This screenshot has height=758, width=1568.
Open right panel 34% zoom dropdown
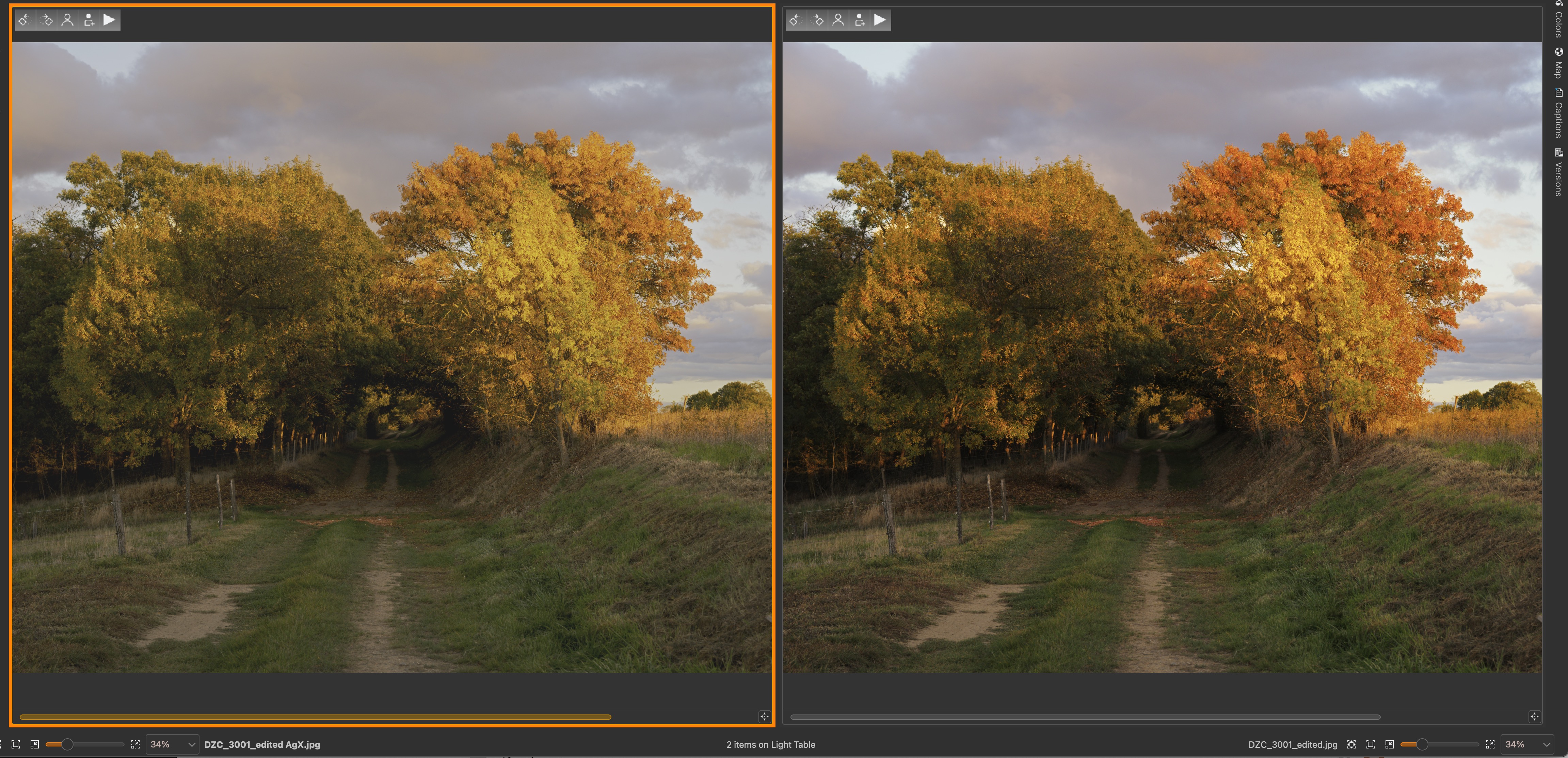1546,744
